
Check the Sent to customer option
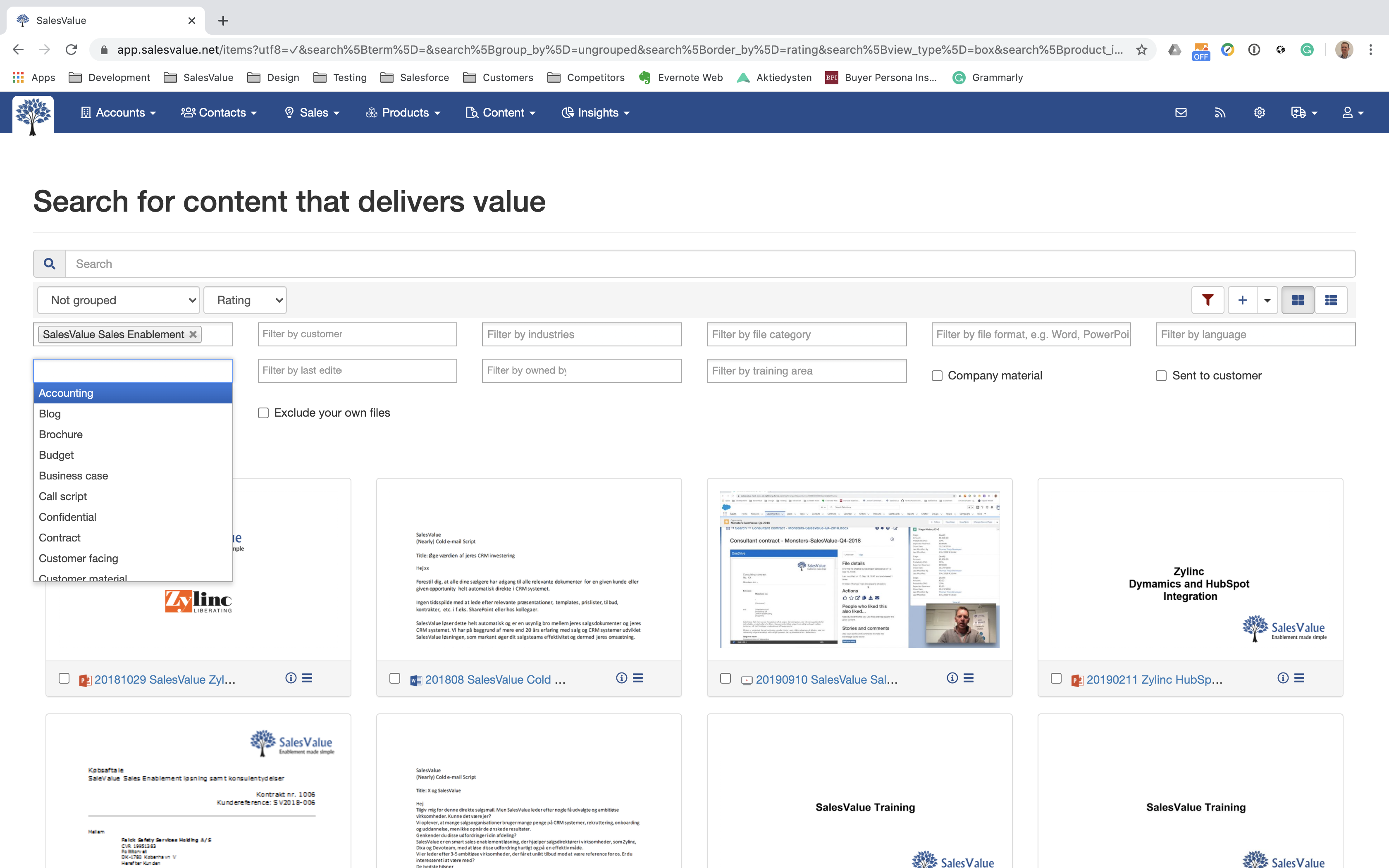tap(1161, 375)
